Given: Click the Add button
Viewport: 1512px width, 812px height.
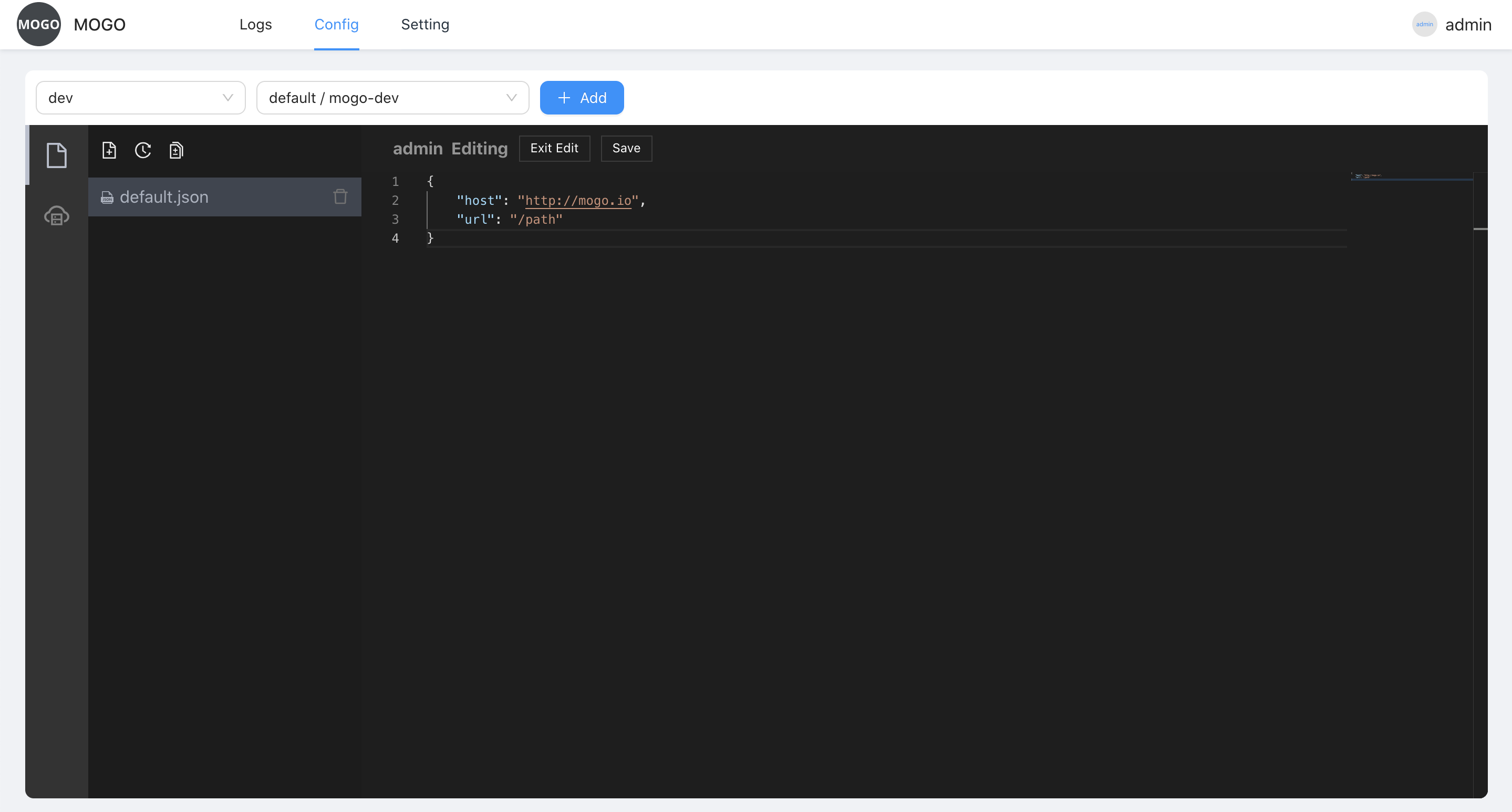Looking at the screenshot, I should click(x=582, y=97).
